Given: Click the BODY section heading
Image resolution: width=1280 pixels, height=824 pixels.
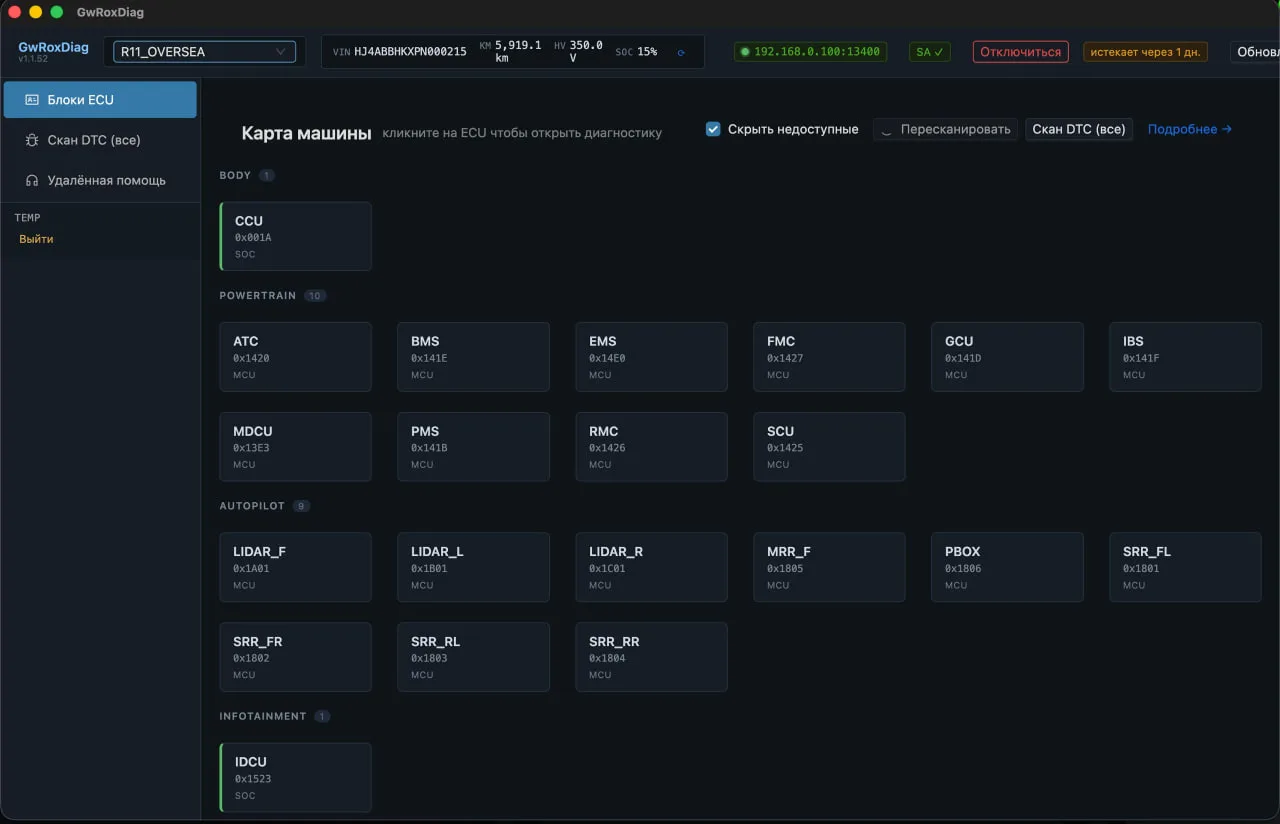Looking at the screenshot, I should (x=235, y=175).
